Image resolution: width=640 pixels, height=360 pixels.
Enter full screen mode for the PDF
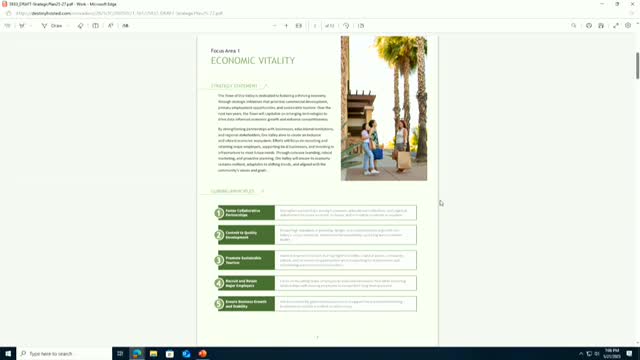tap(616, 26)
